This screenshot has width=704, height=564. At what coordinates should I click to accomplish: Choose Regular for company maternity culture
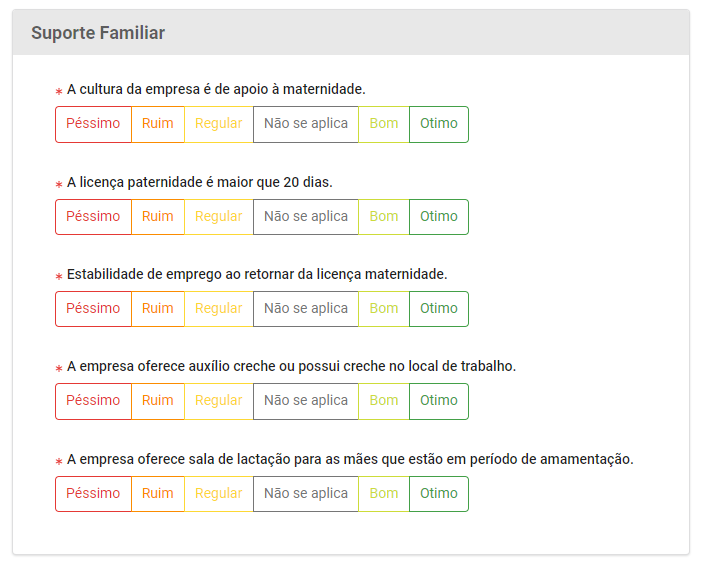tap(219, 124)
